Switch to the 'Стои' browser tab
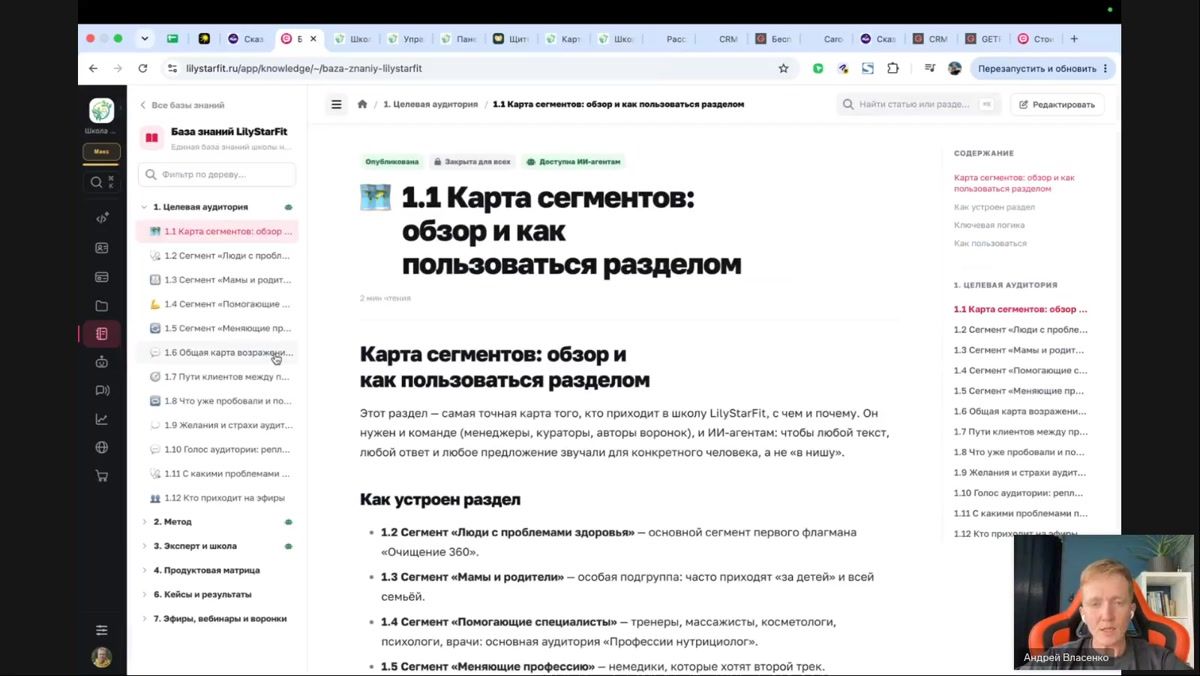 pos(1035,39)
